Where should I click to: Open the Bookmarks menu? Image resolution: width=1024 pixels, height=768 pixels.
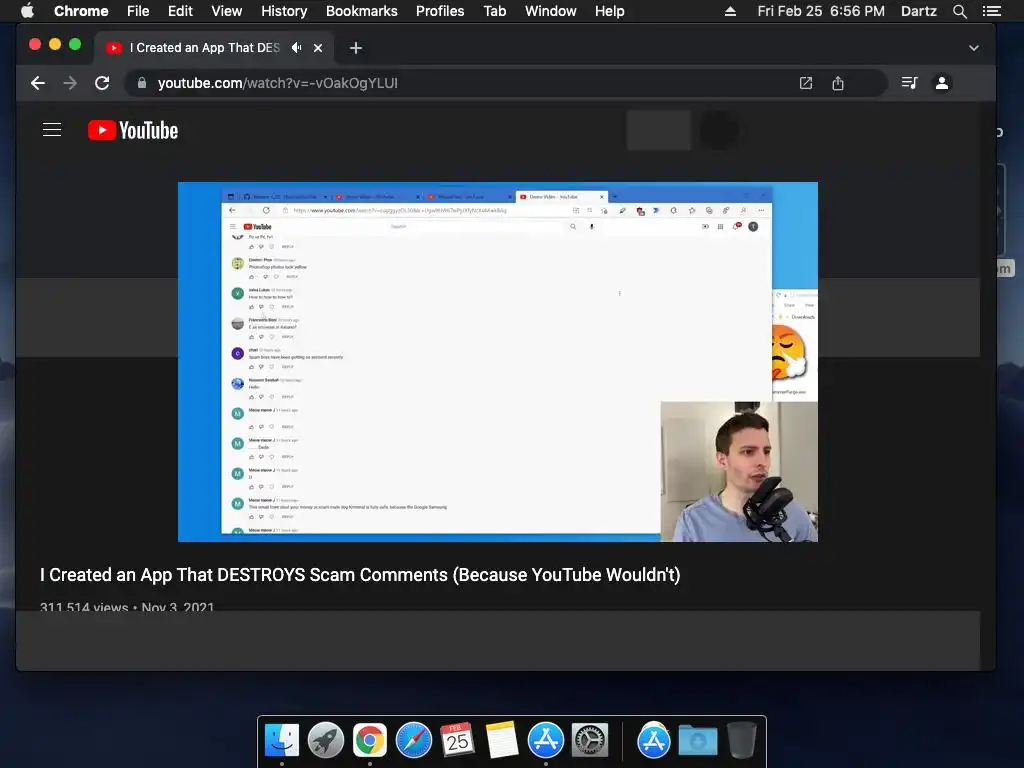[x=362, y=11]
